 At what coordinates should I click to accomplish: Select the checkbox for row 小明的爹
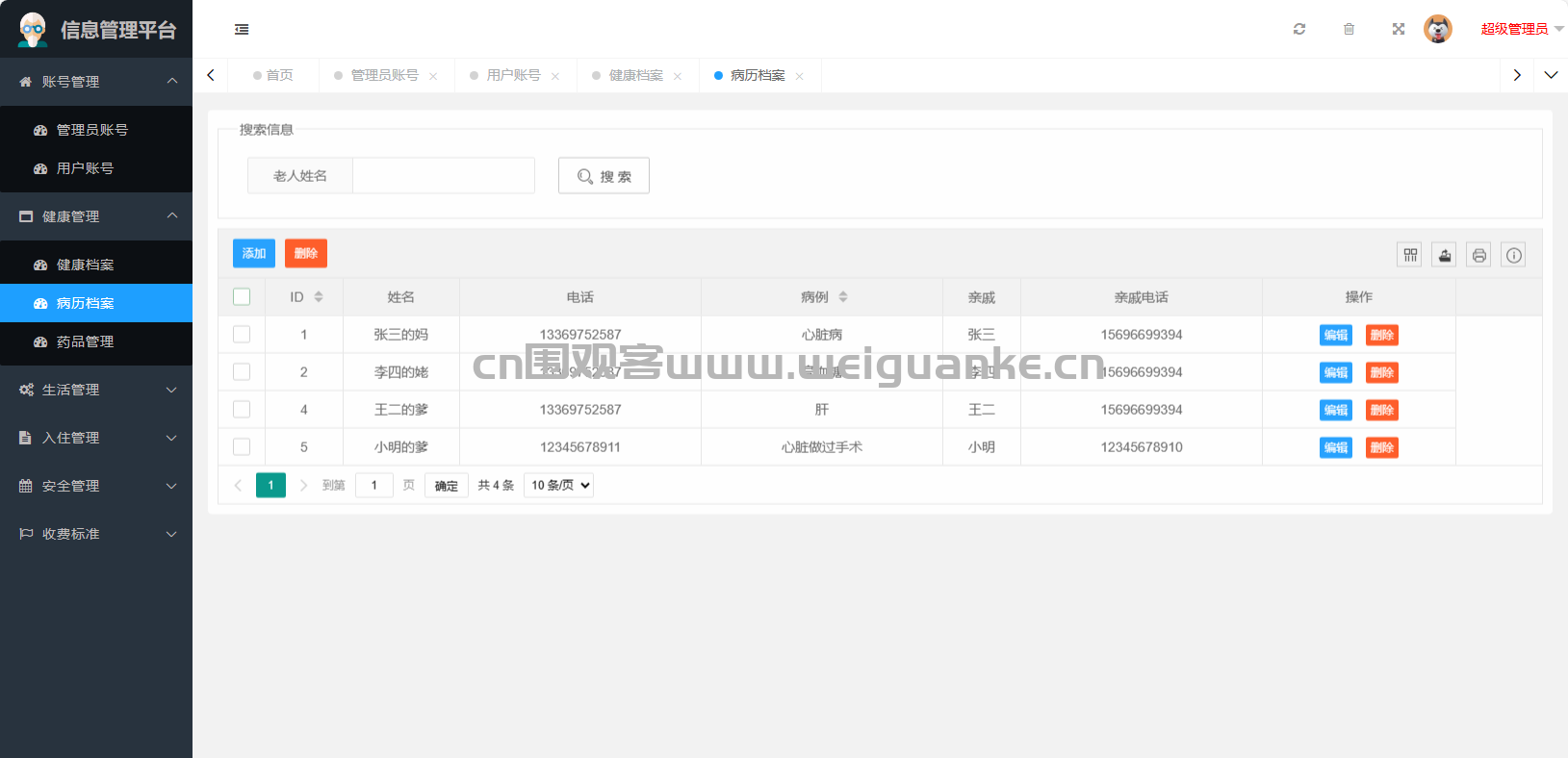[x=242, y=447]
